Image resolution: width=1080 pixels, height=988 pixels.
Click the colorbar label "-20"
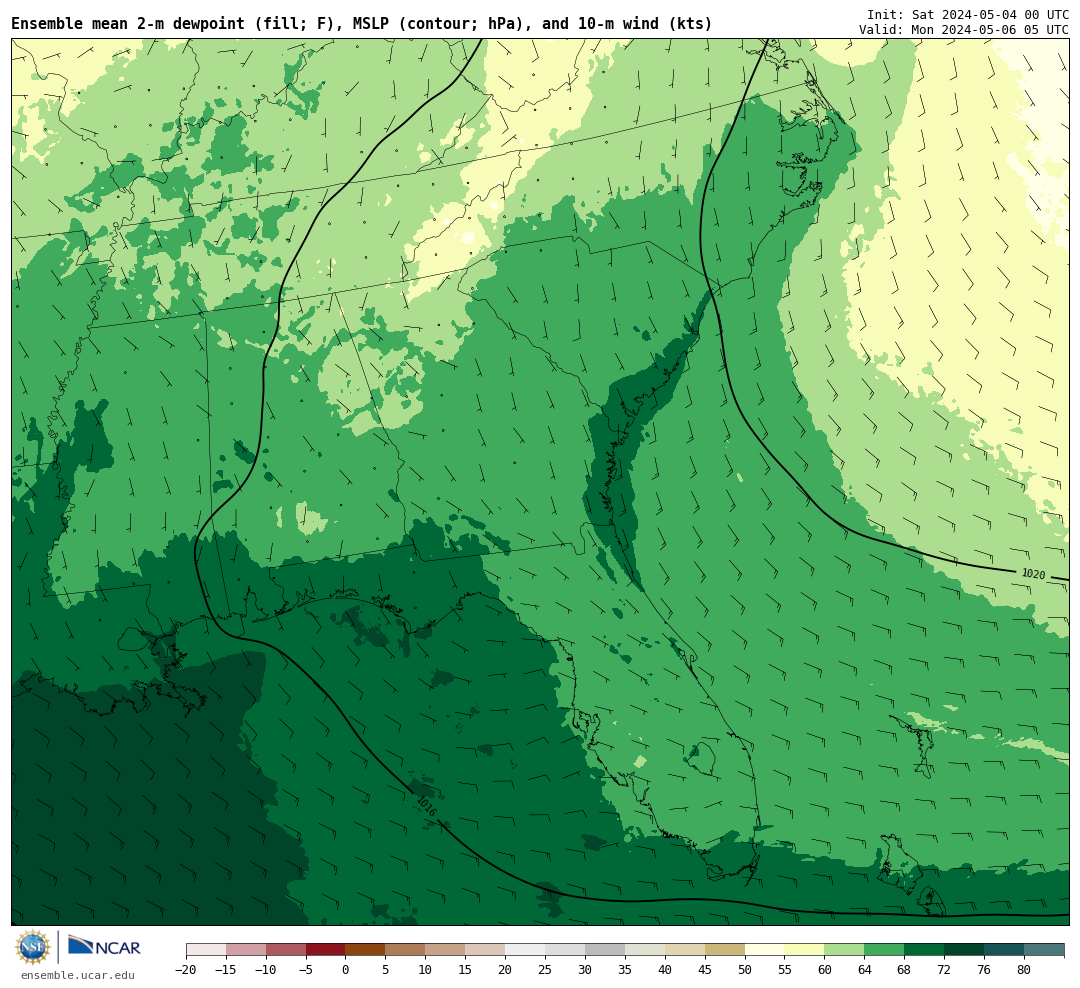point(185,970)
